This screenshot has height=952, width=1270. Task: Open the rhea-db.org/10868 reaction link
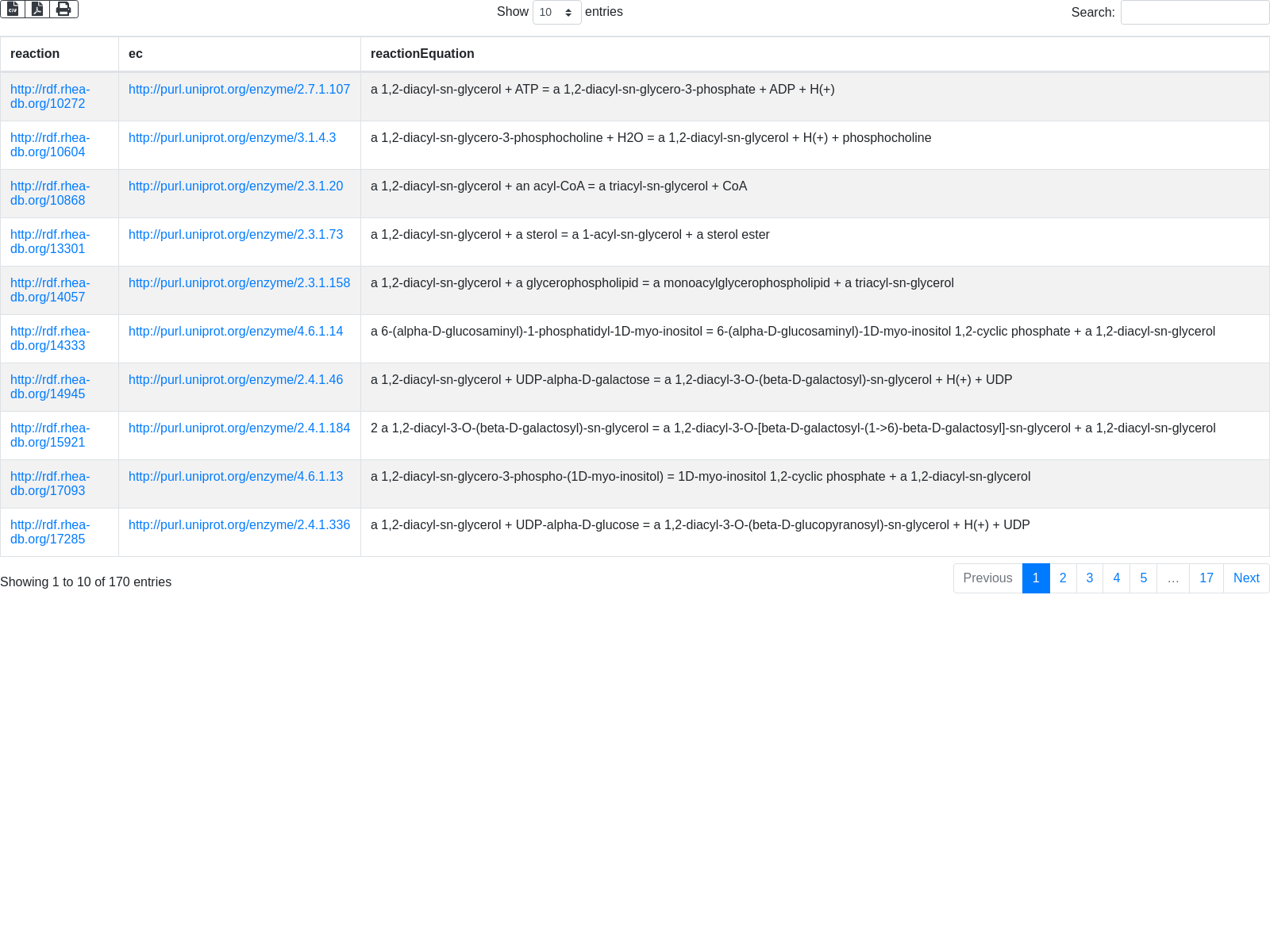pyautogui.click(x=49, y=194)
